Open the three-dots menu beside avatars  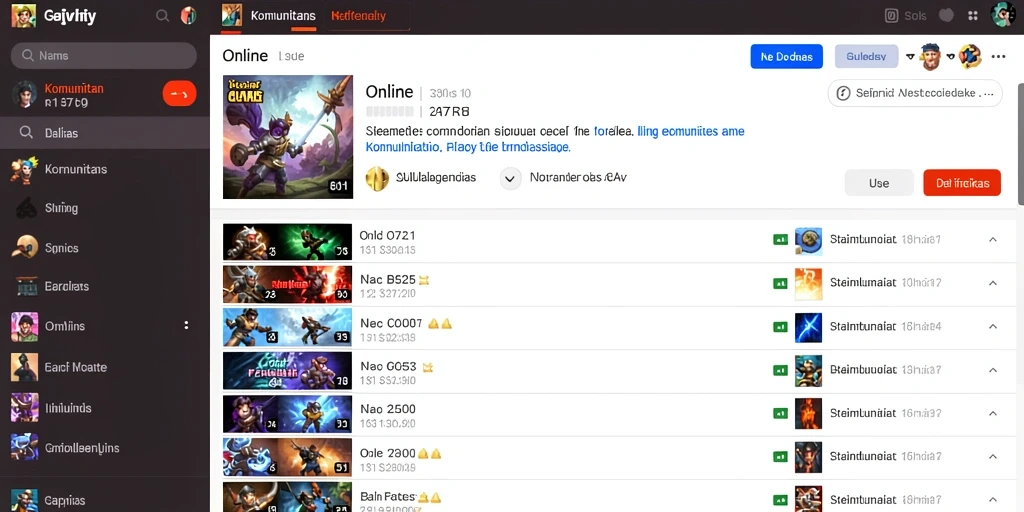click(998, 57)
